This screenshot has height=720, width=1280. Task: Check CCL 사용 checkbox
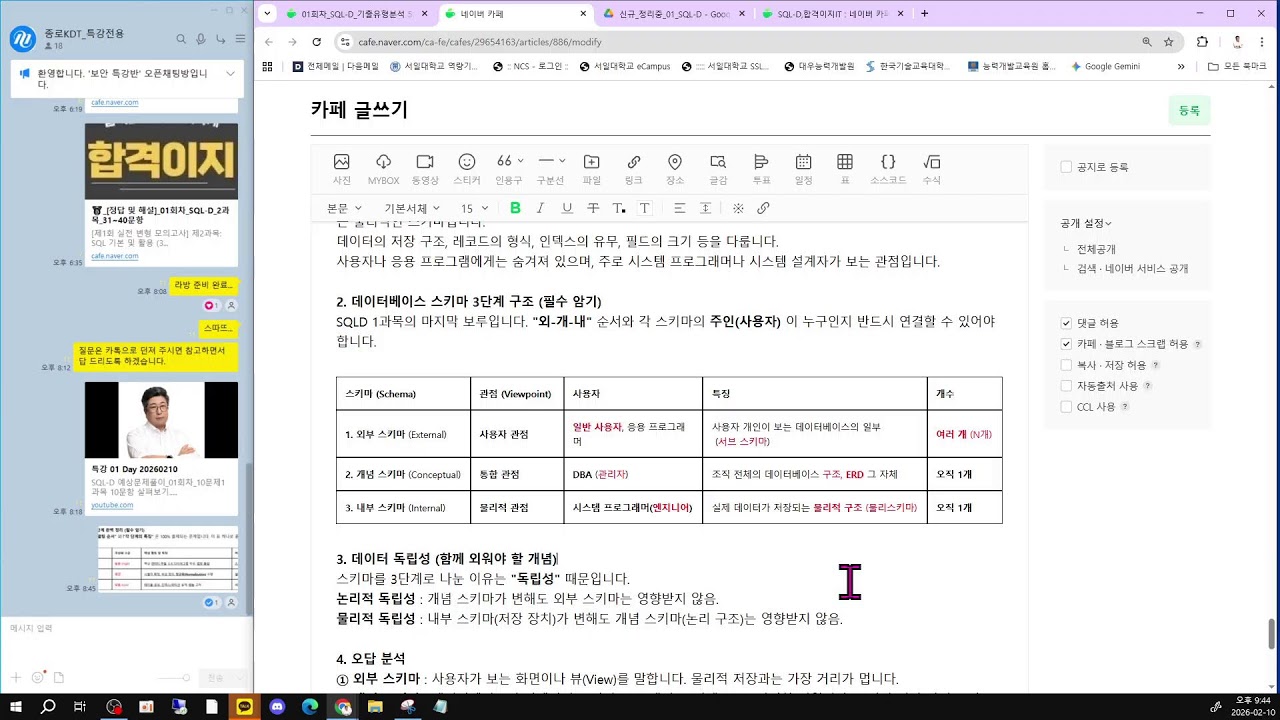(1066, 407)
